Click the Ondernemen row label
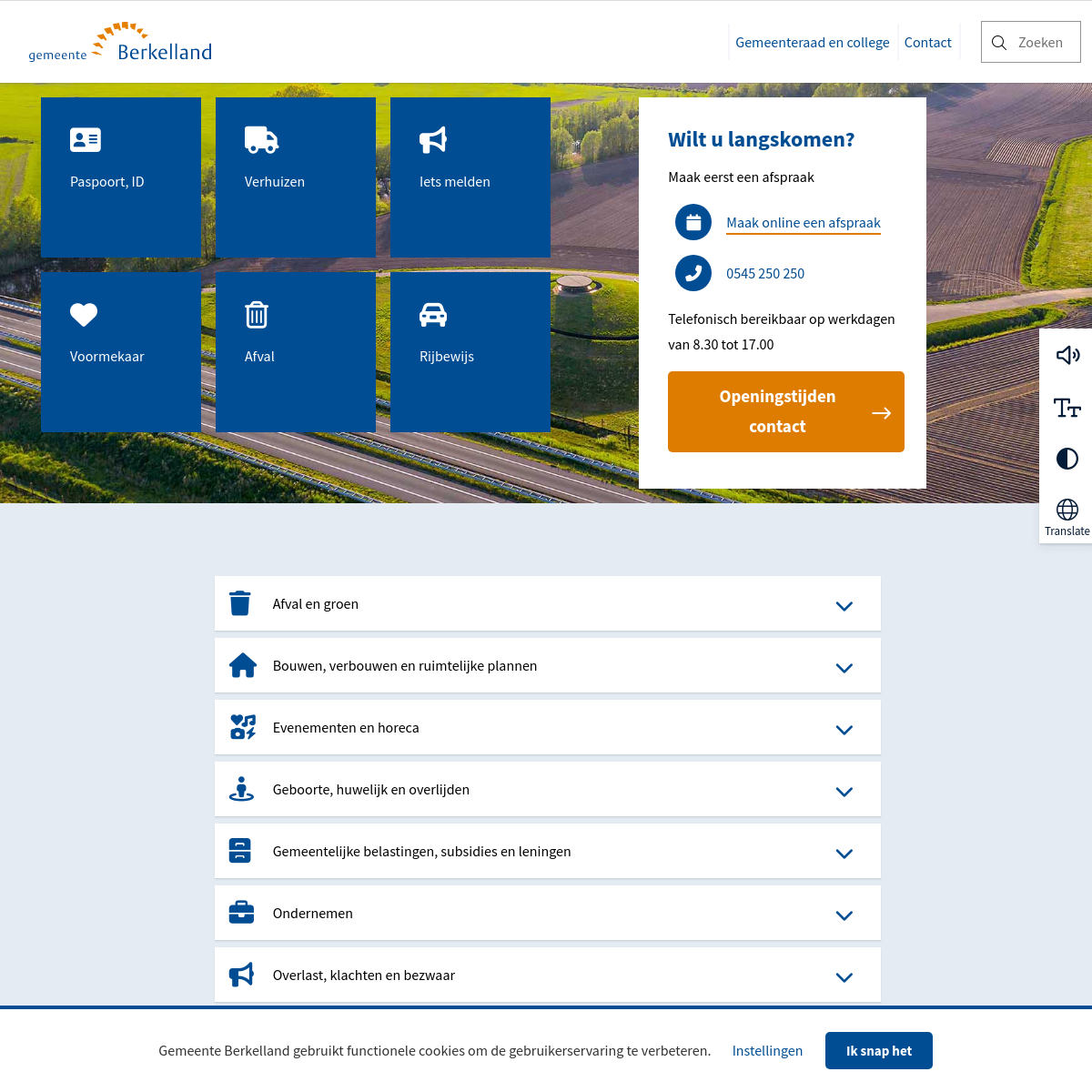The height and width of the screenshot is (1092, 1092). pos(313,914)
